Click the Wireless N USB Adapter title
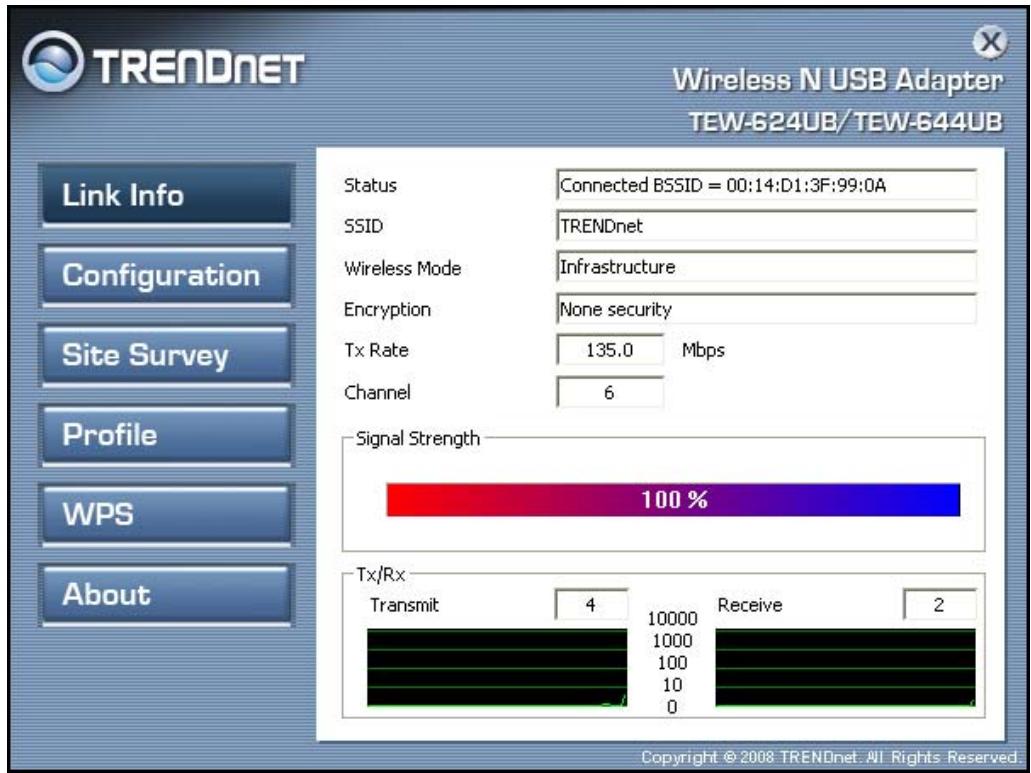This screenshot has height=773, width=1031. (x=838, y=80)
